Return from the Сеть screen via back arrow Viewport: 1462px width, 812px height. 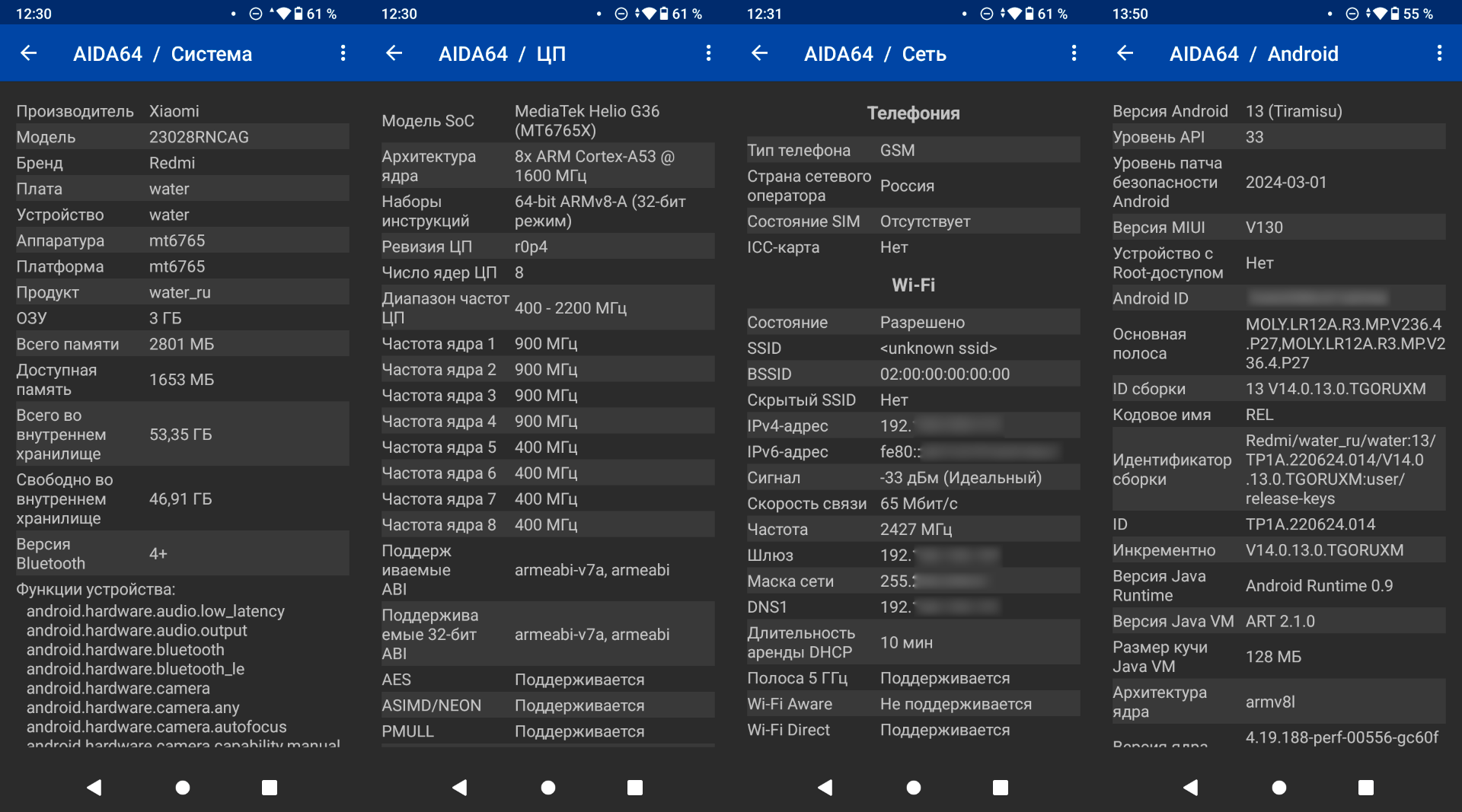pyautogui.click(x=760, y=53)
